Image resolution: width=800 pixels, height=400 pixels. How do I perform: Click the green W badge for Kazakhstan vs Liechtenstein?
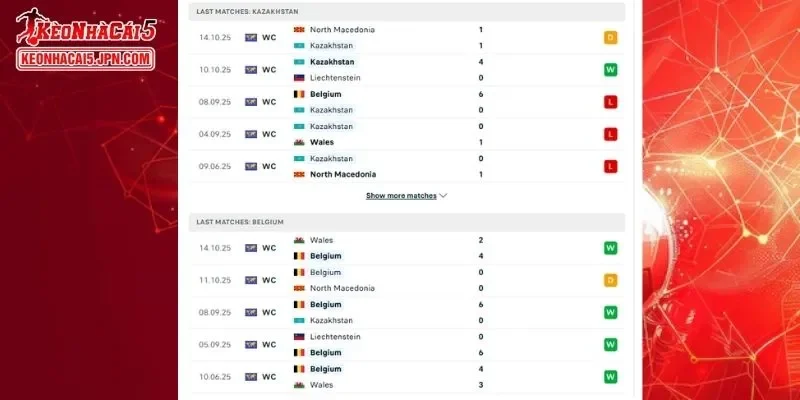coord(610,70)
